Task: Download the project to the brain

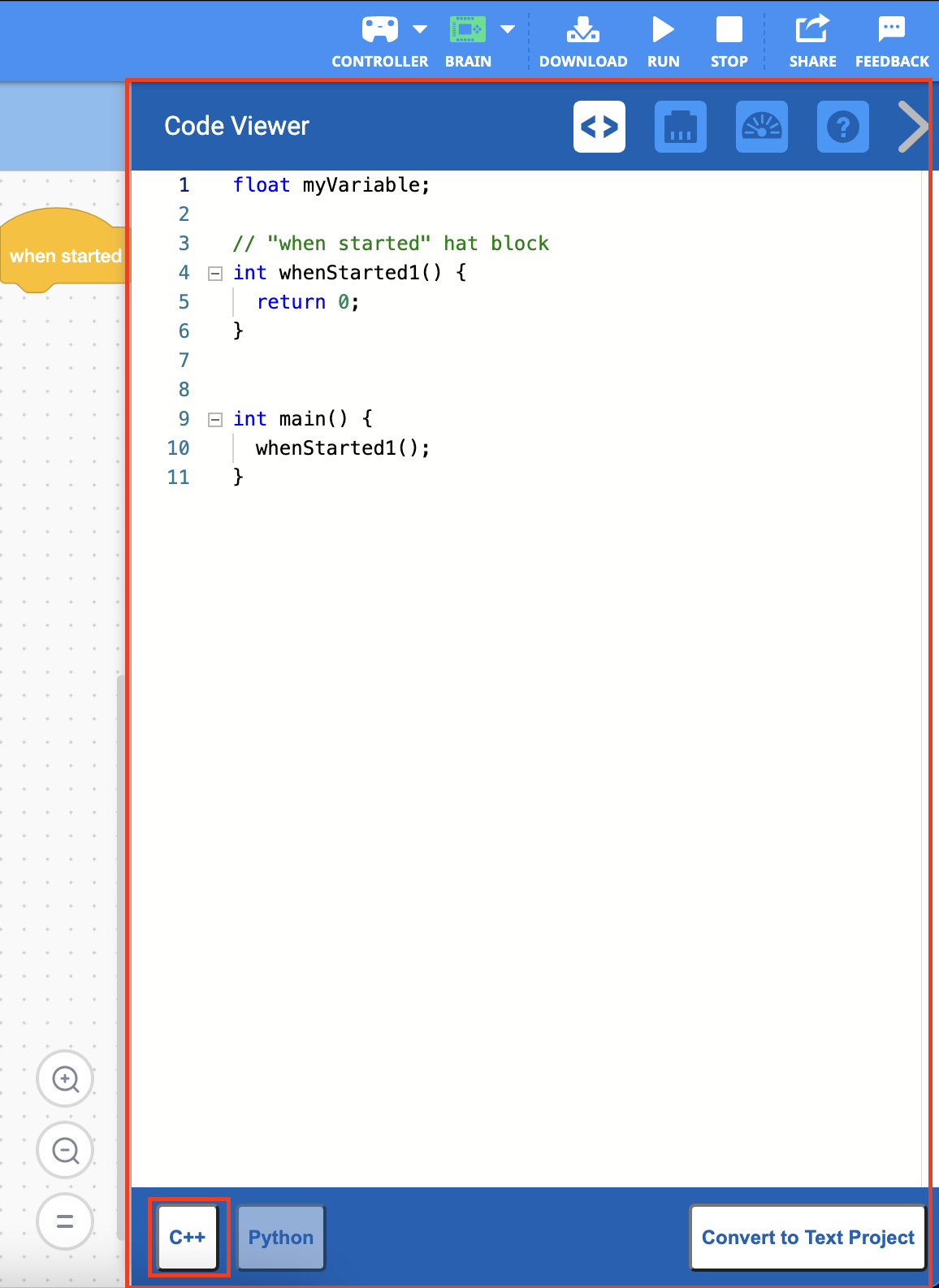Action: tap(582, 41)
